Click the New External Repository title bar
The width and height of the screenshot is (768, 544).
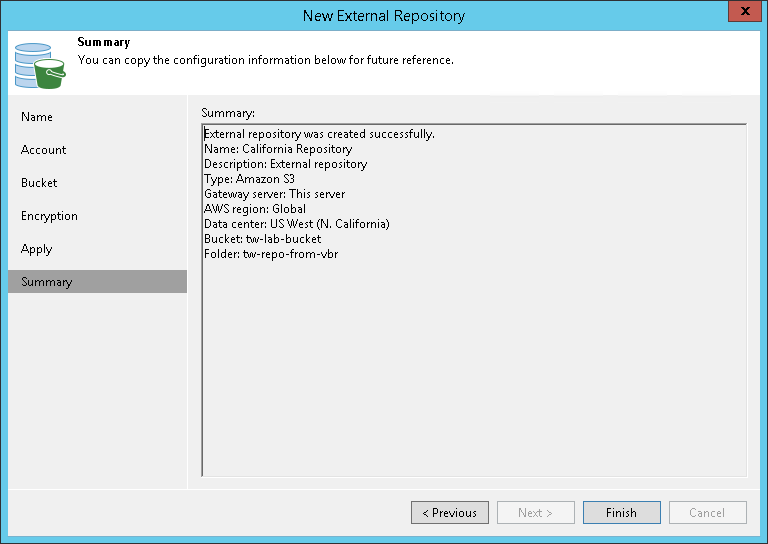point(384,16)
